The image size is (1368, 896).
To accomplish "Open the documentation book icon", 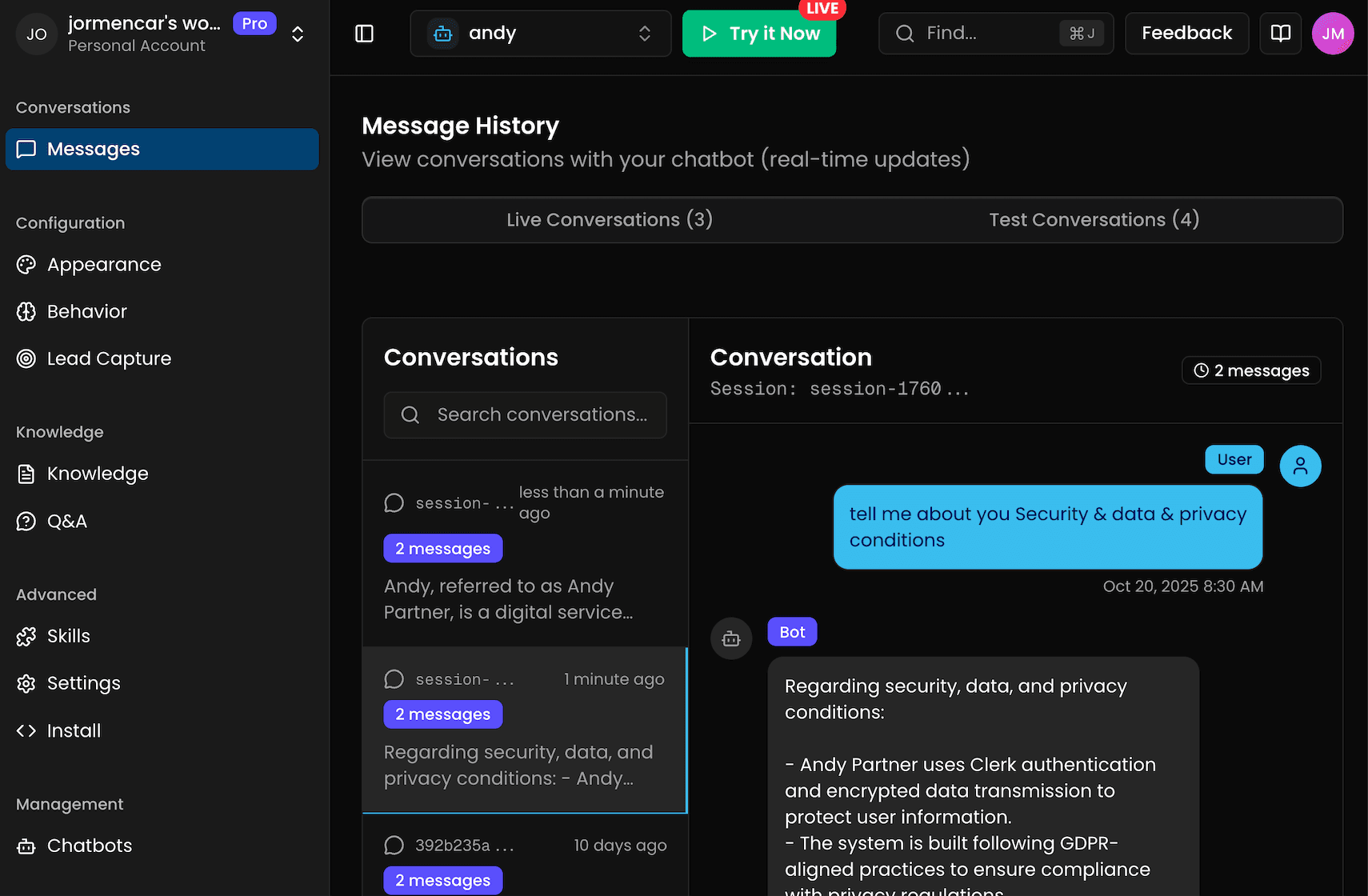I will (x=1280, y=34).
